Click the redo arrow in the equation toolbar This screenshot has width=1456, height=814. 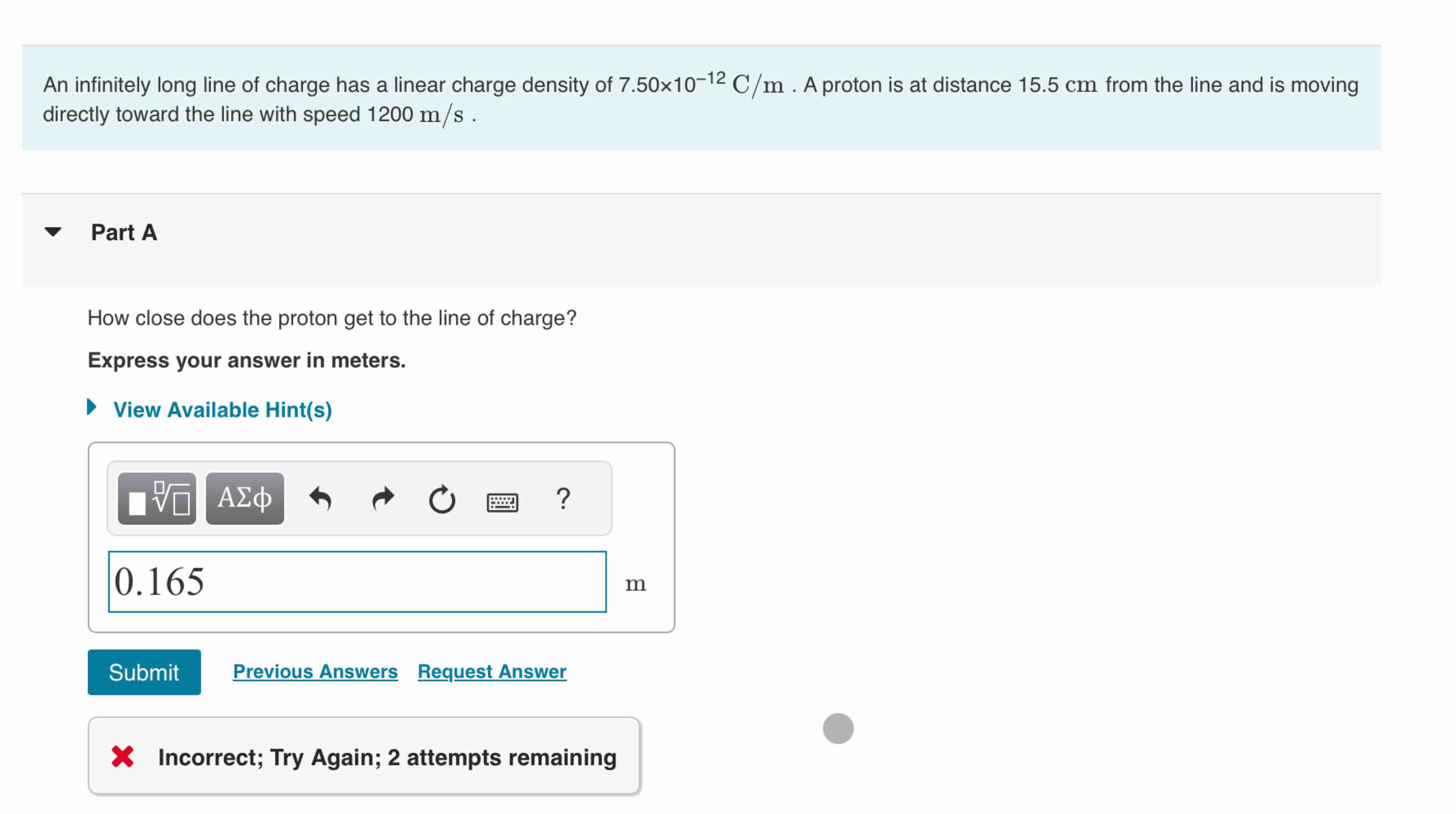383,498
